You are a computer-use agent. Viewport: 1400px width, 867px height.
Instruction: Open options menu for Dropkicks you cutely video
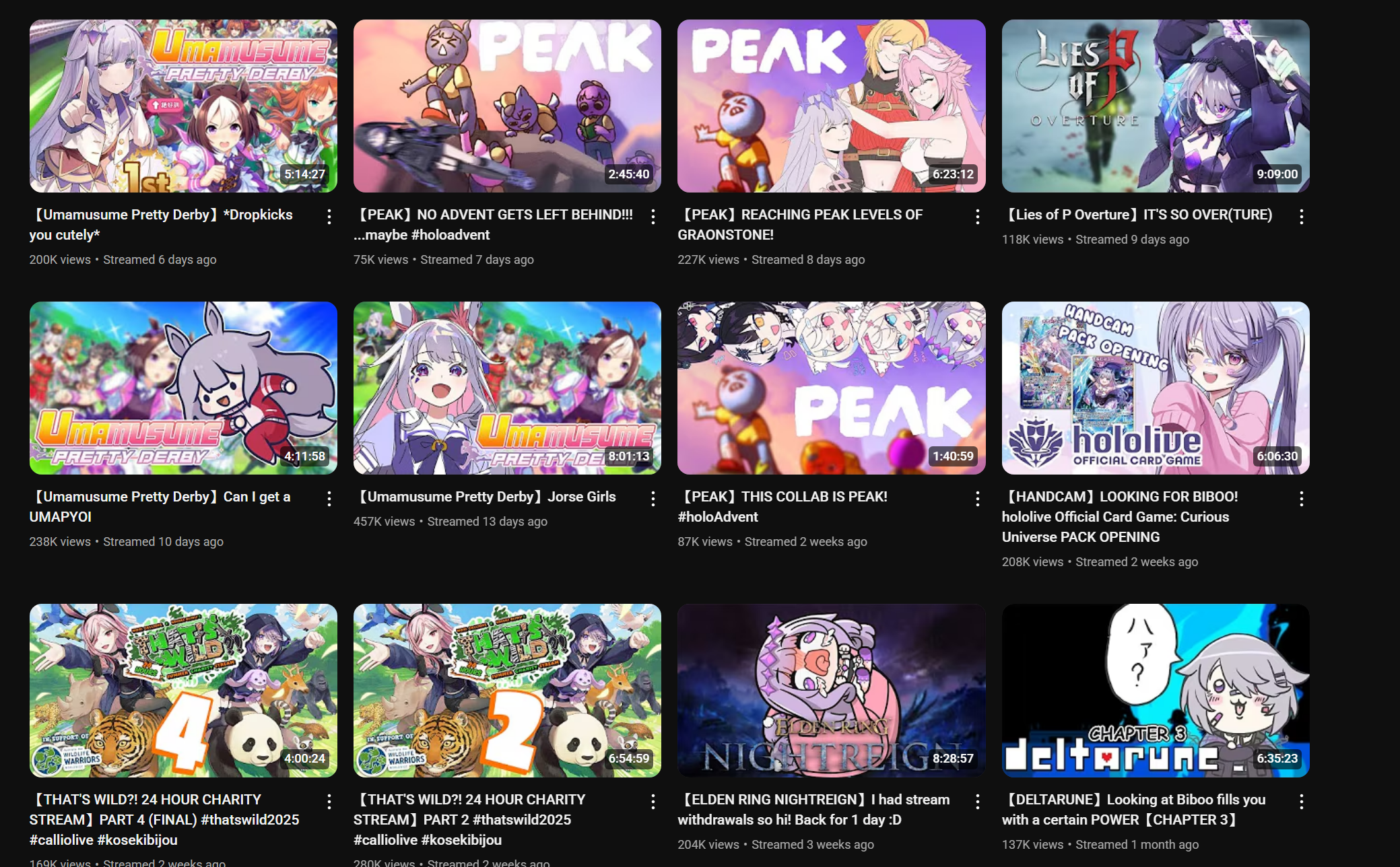(329, 217)
